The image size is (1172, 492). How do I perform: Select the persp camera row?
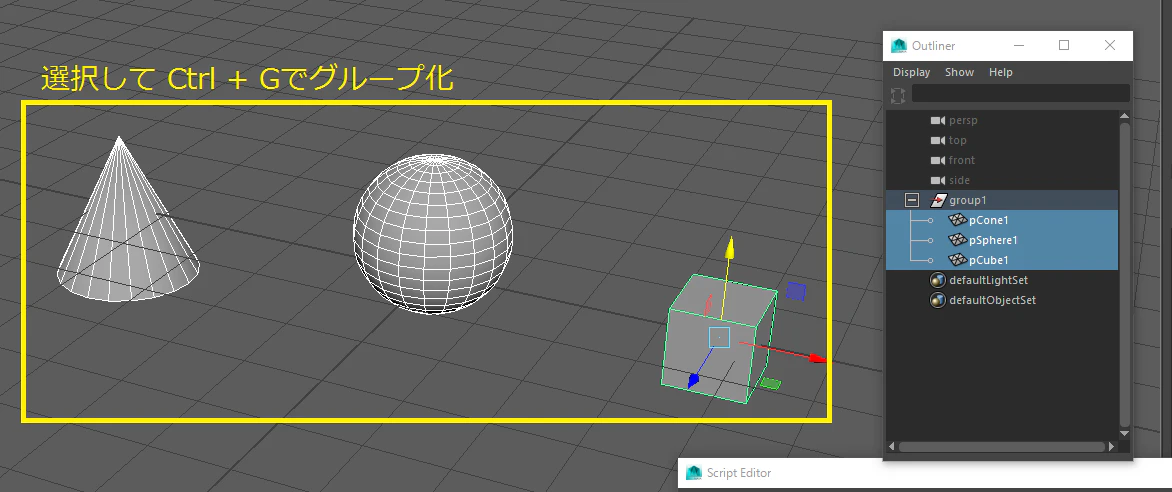coord(1002,120)
